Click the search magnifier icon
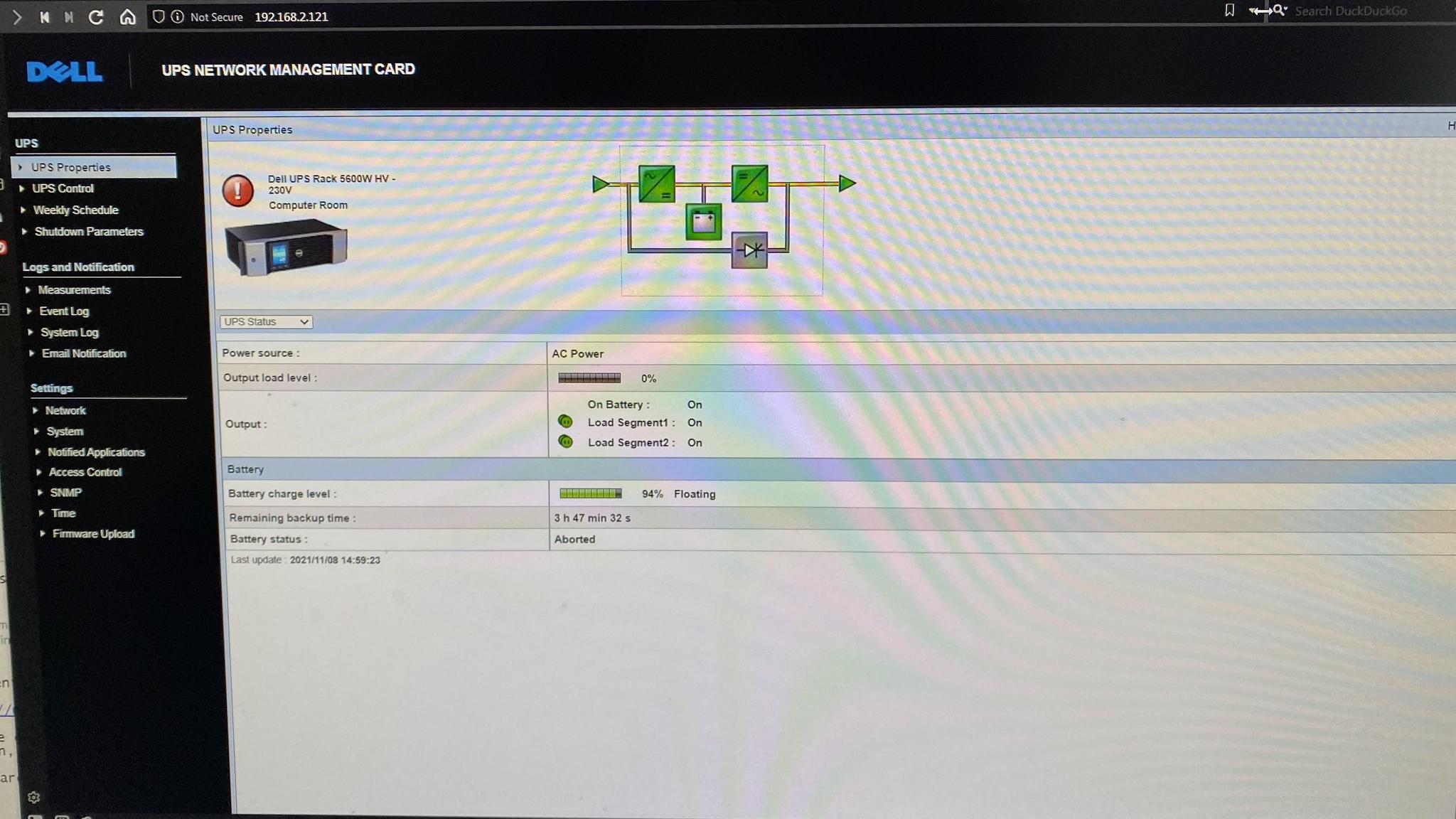Screen dimensions: 1456x819 tap(1279, 10)
